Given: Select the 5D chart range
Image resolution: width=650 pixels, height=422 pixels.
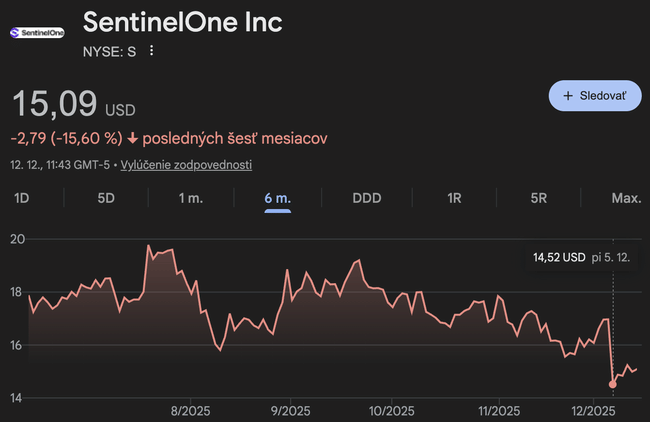Looking at the screenshot, I should coord(106,198).
